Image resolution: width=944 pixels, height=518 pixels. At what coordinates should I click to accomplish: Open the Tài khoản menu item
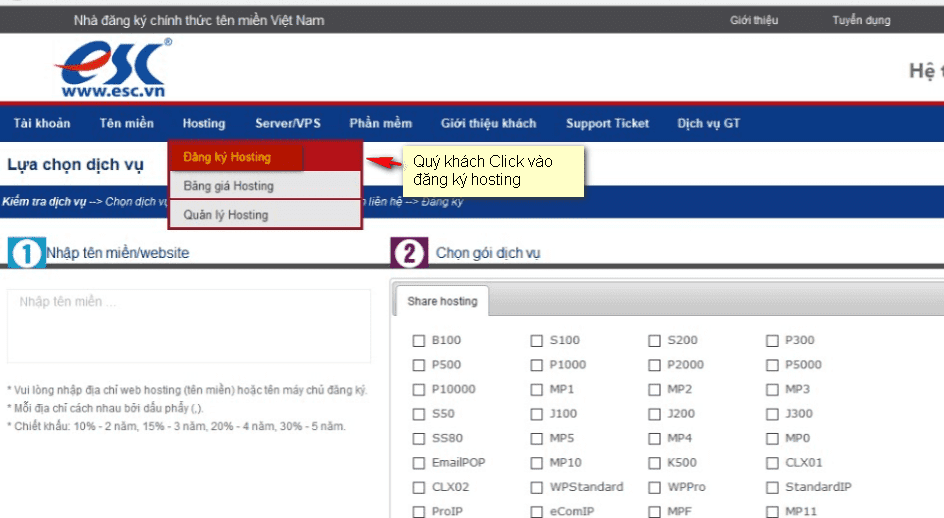click(x=42, y=123)
